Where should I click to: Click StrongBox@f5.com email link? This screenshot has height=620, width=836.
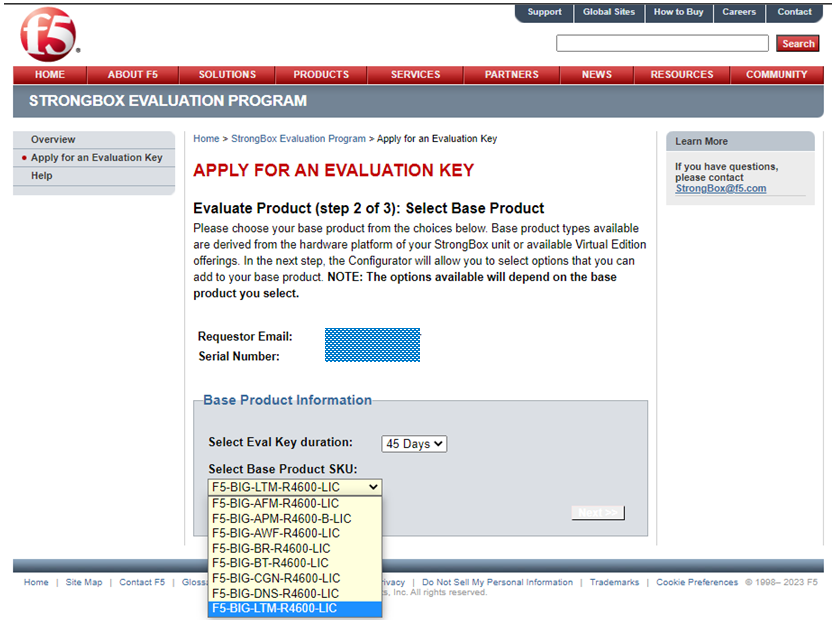point(720,189)
